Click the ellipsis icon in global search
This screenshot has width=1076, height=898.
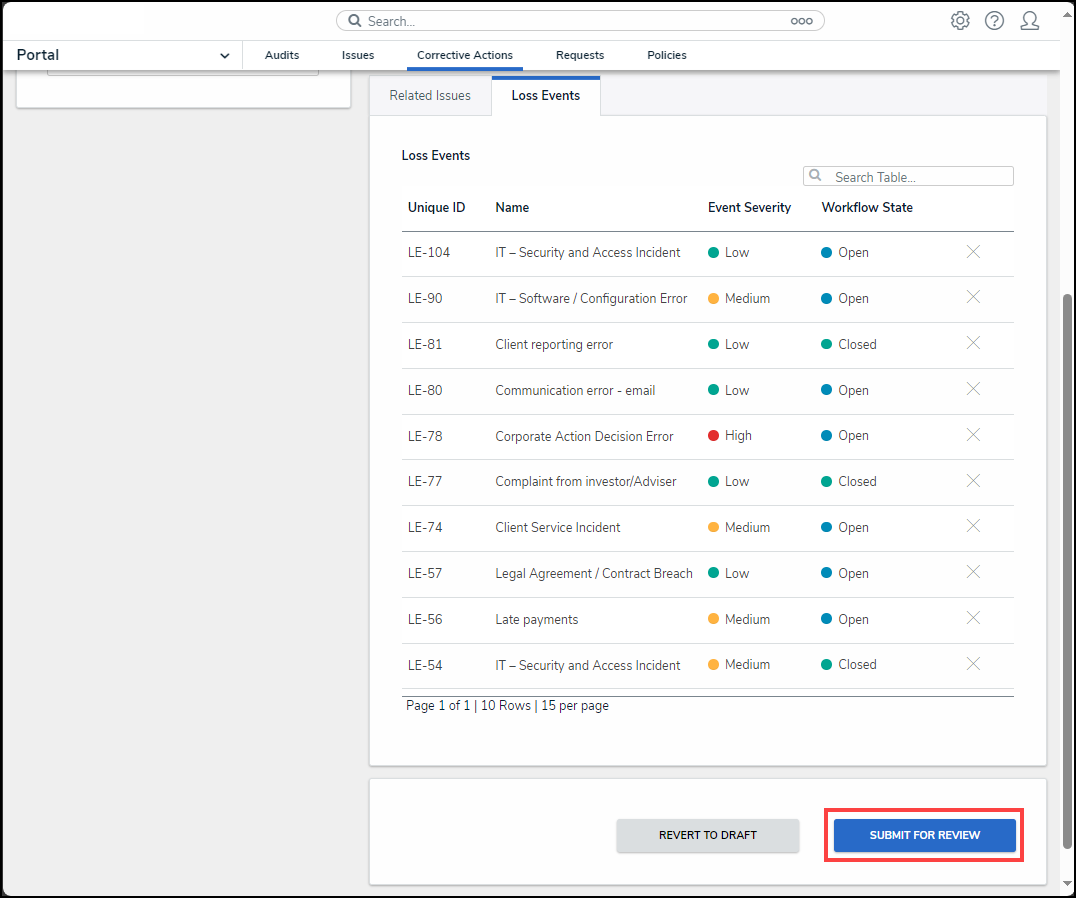tap(801, 21)
